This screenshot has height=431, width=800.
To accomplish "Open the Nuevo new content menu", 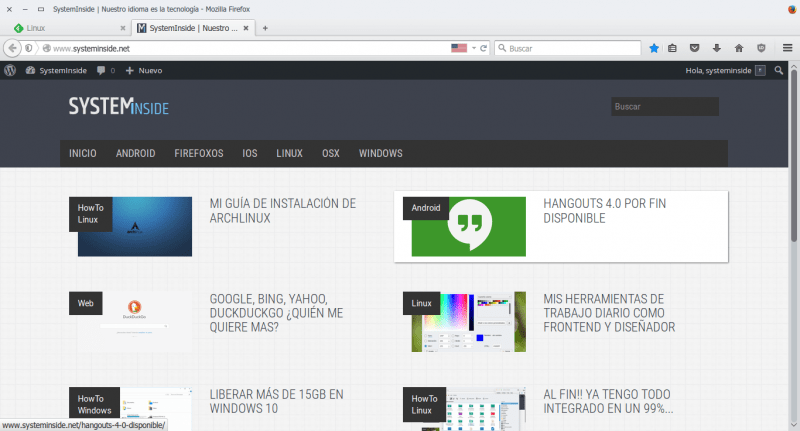I will click(x=144, y=70).
